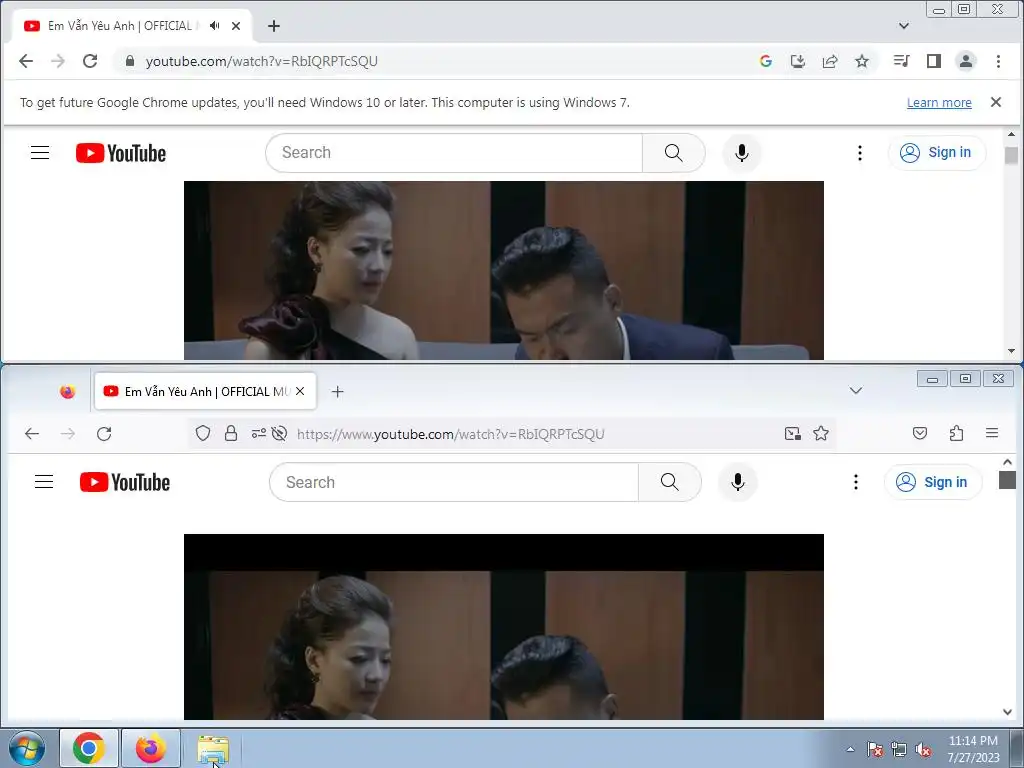The image size is (1024, 768).
Task: Click YouTube Search field in Chrome
Action: [454, 153]
